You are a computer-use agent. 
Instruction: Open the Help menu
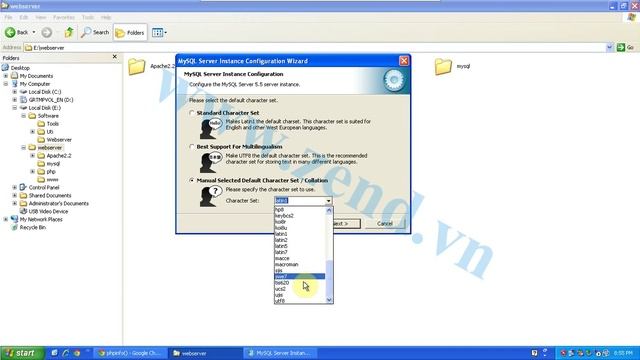click(106, 18)
